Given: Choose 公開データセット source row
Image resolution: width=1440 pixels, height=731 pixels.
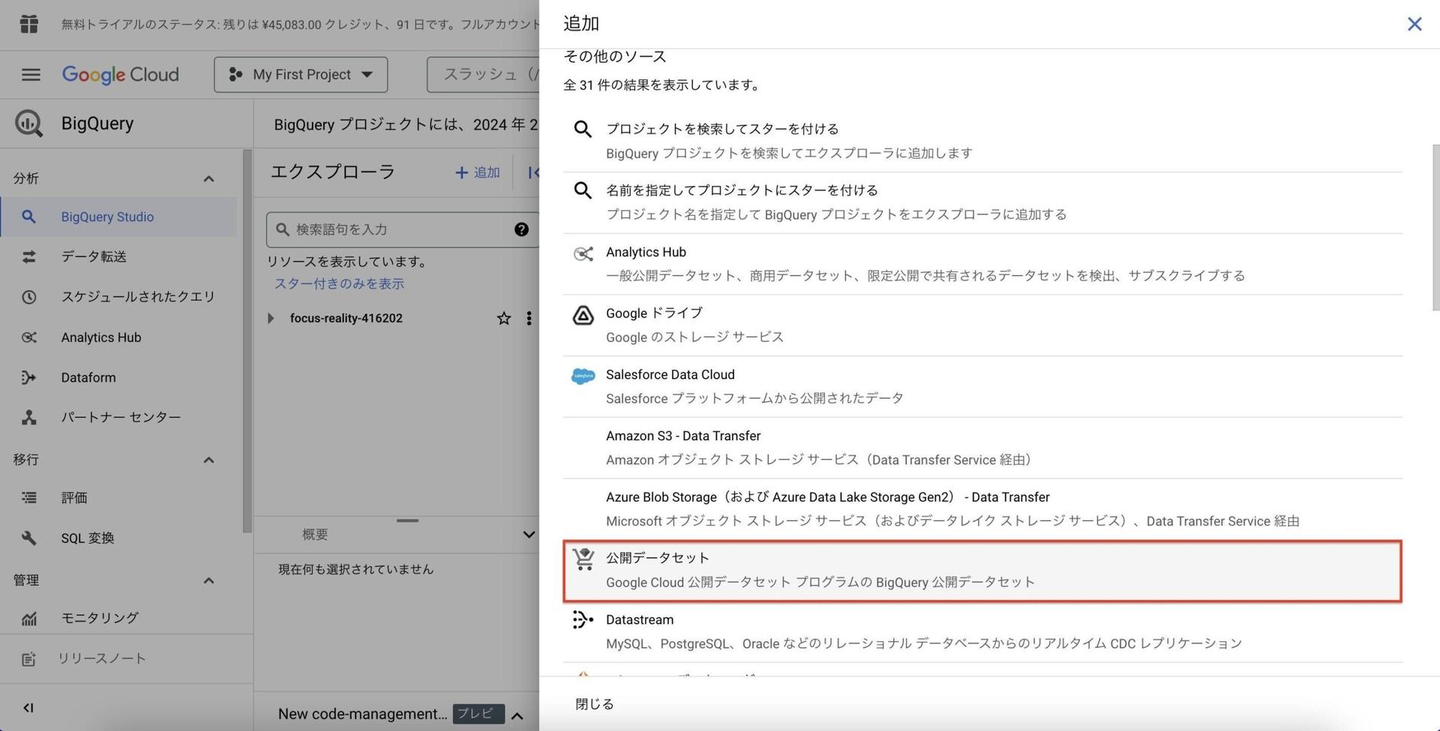Looking at the screenshot, I should [983, 571].
